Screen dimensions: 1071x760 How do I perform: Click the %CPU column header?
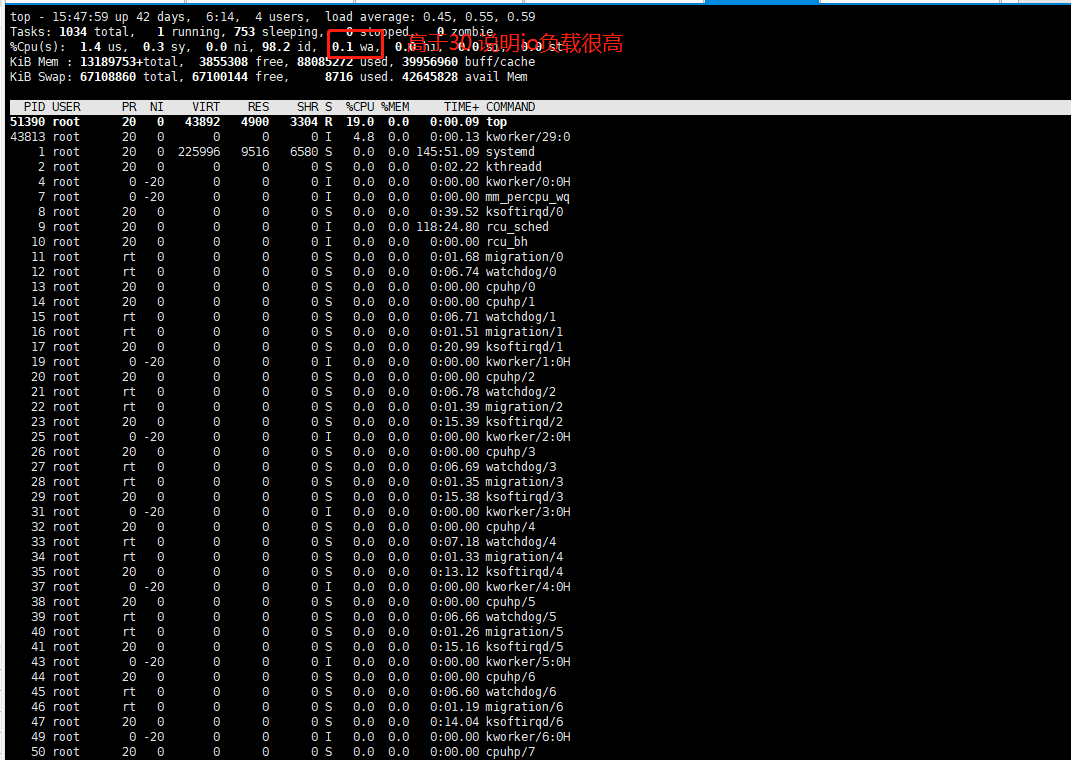click(x=360, y=107)
